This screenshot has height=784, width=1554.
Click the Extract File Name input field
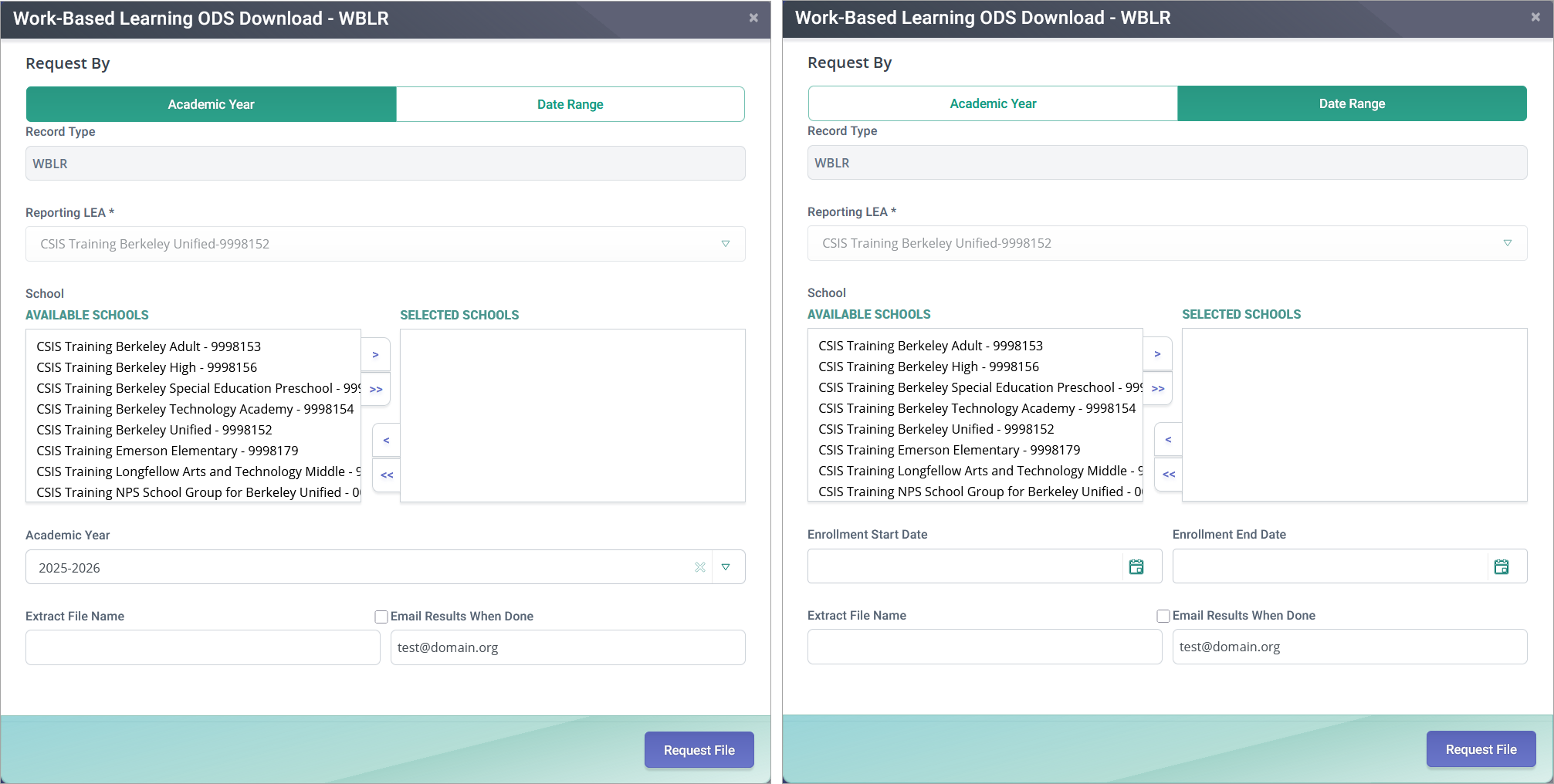point(201,647)
